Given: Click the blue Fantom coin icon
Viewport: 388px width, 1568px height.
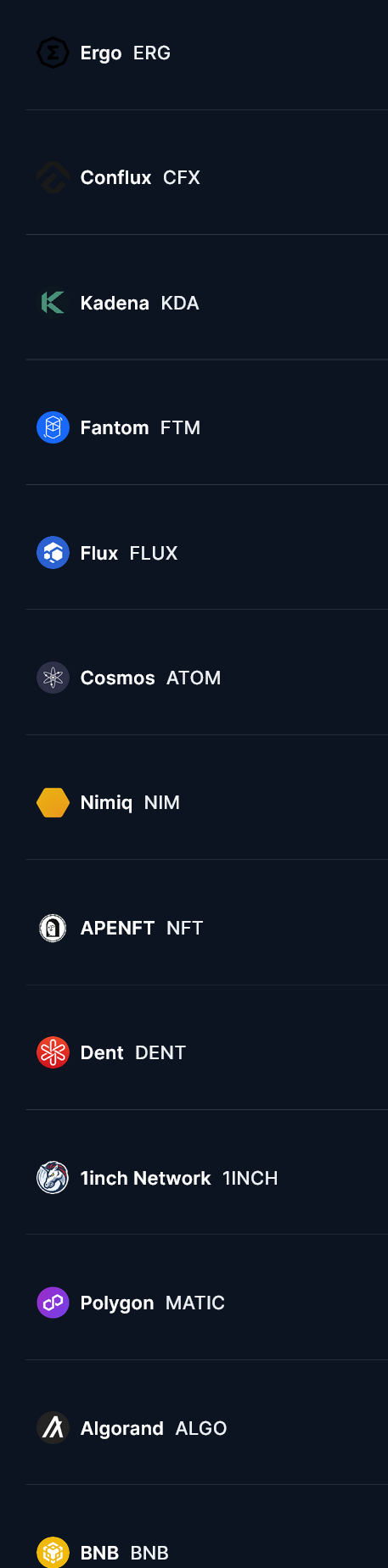Looking at the screenshot, I should (53, 427).
